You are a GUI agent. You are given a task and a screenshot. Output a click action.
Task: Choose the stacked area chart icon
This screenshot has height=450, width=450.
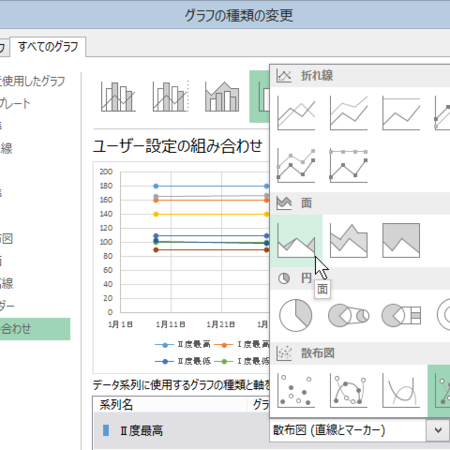(x=348, y=240)
